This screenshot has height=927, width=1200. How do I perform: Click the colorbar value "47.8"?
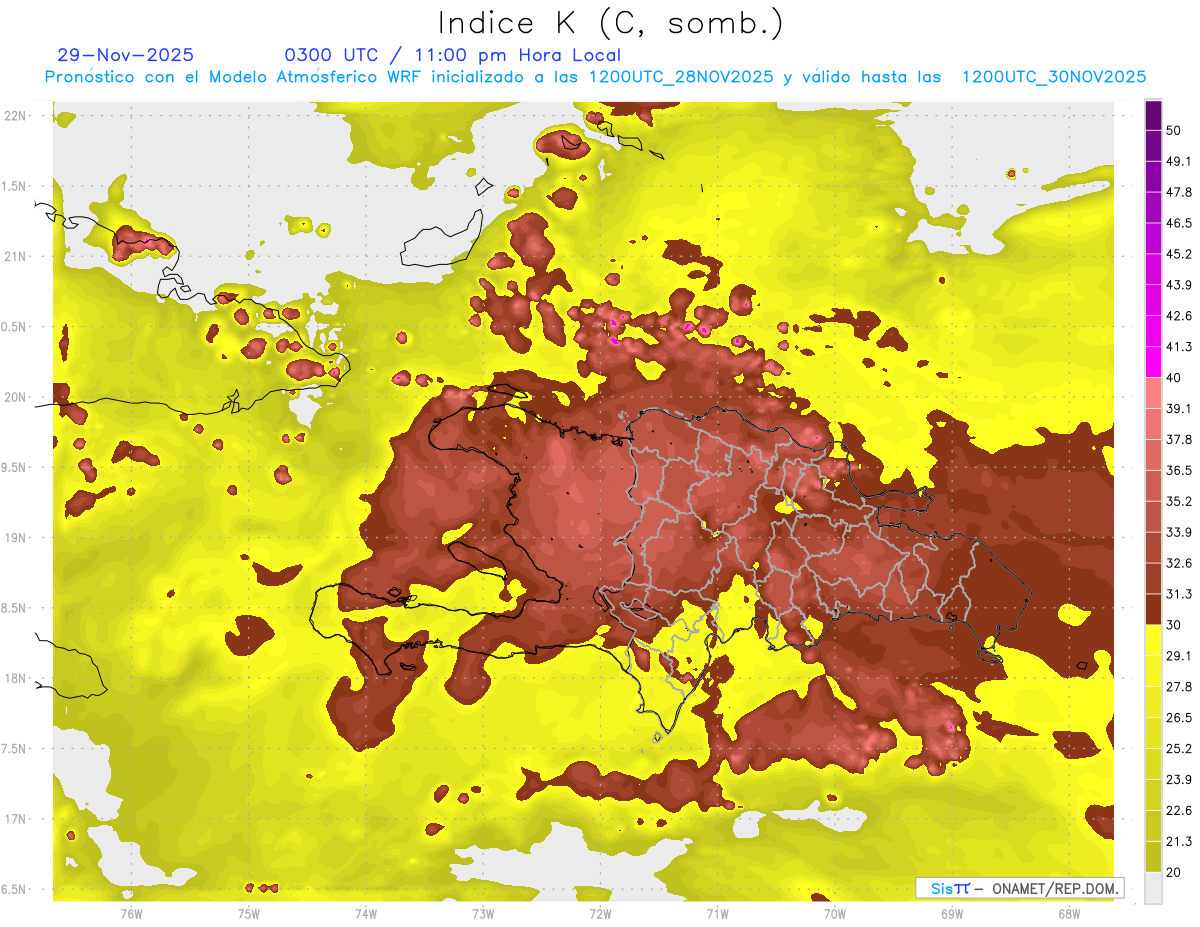tap(1178, 192)
